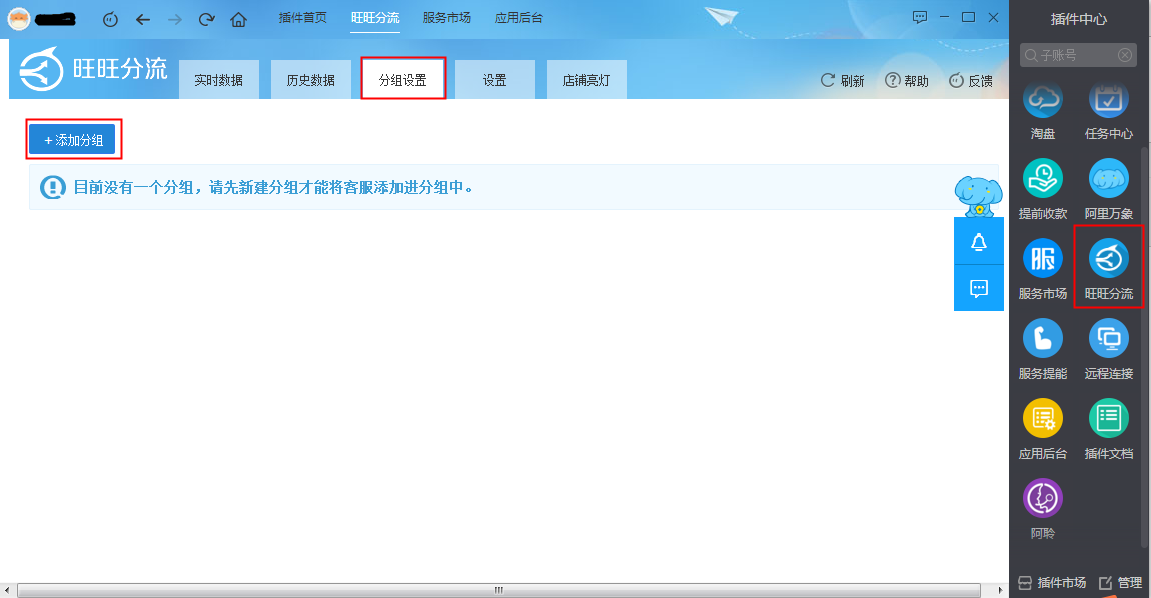Switch to the 设置 tab
Screen dimensions: 1151x598
(495, 79)
